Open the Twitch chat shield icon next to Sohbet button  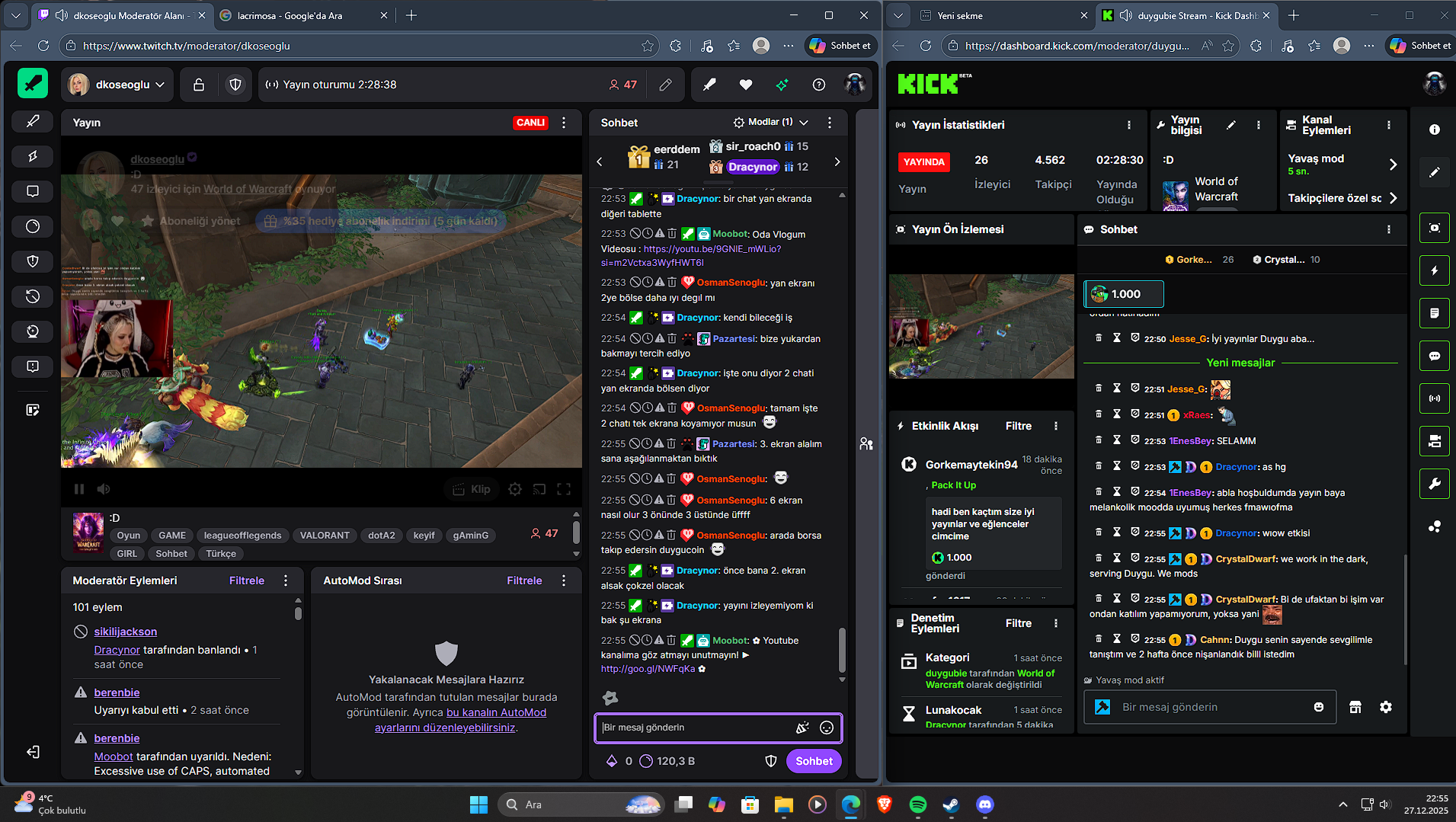coord(771,761)
